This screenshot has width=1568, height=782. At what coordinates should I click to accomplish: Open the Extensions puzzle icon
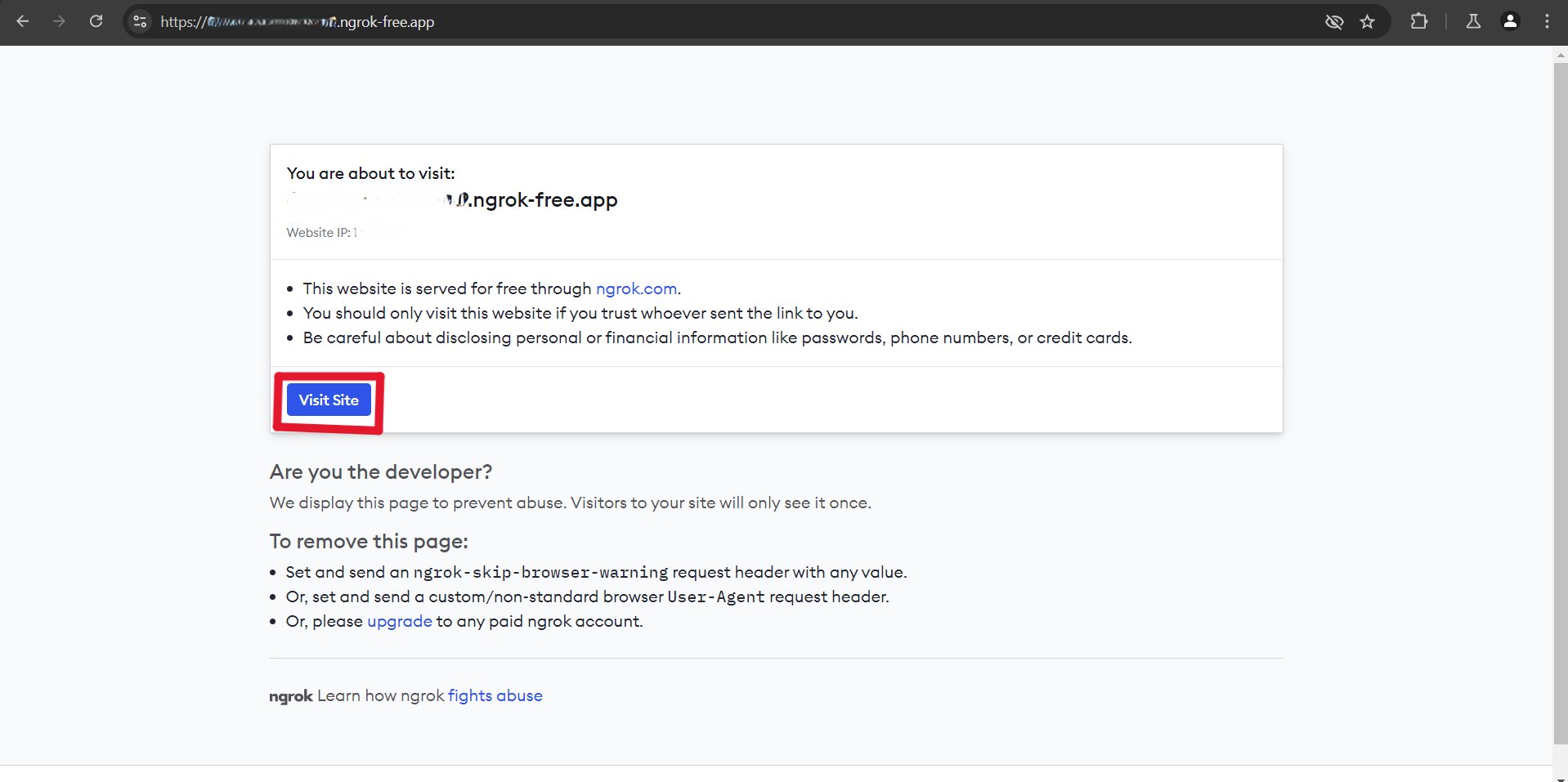point(1419,21)
